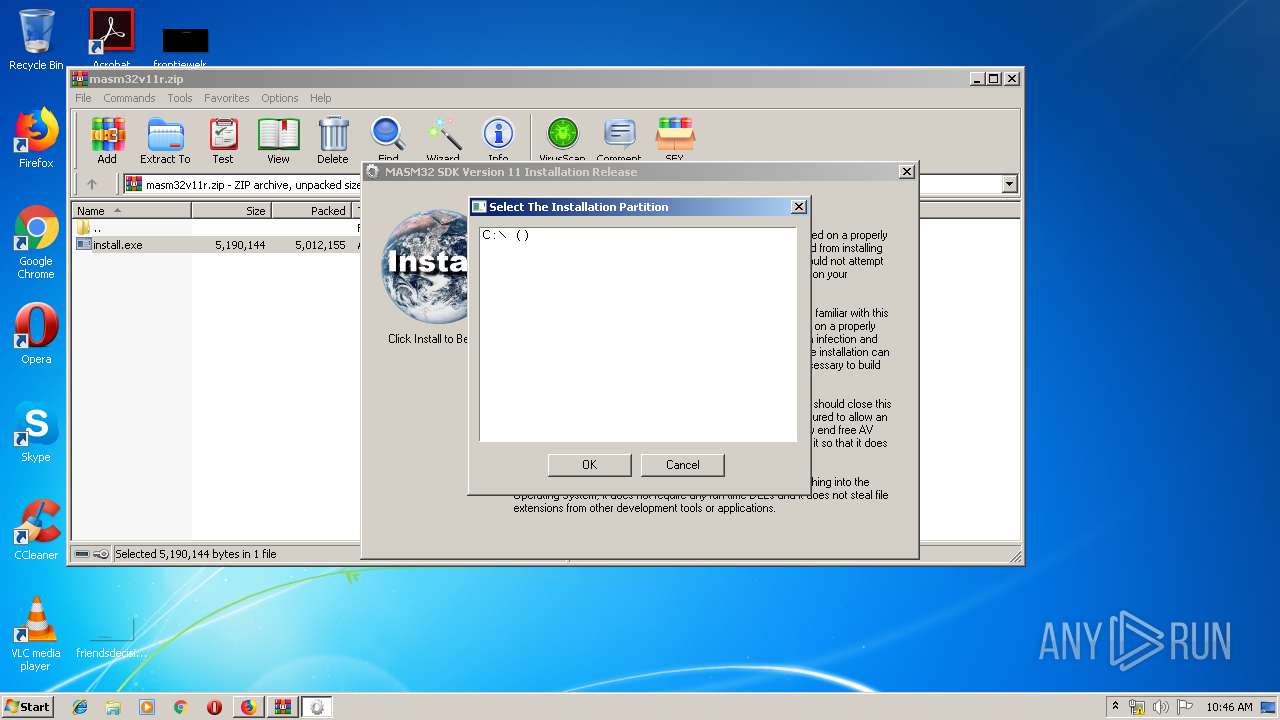This screenshot has height=720, width=1280.
Task: Select install.exe in the archive list
Action: coord(117,245)
